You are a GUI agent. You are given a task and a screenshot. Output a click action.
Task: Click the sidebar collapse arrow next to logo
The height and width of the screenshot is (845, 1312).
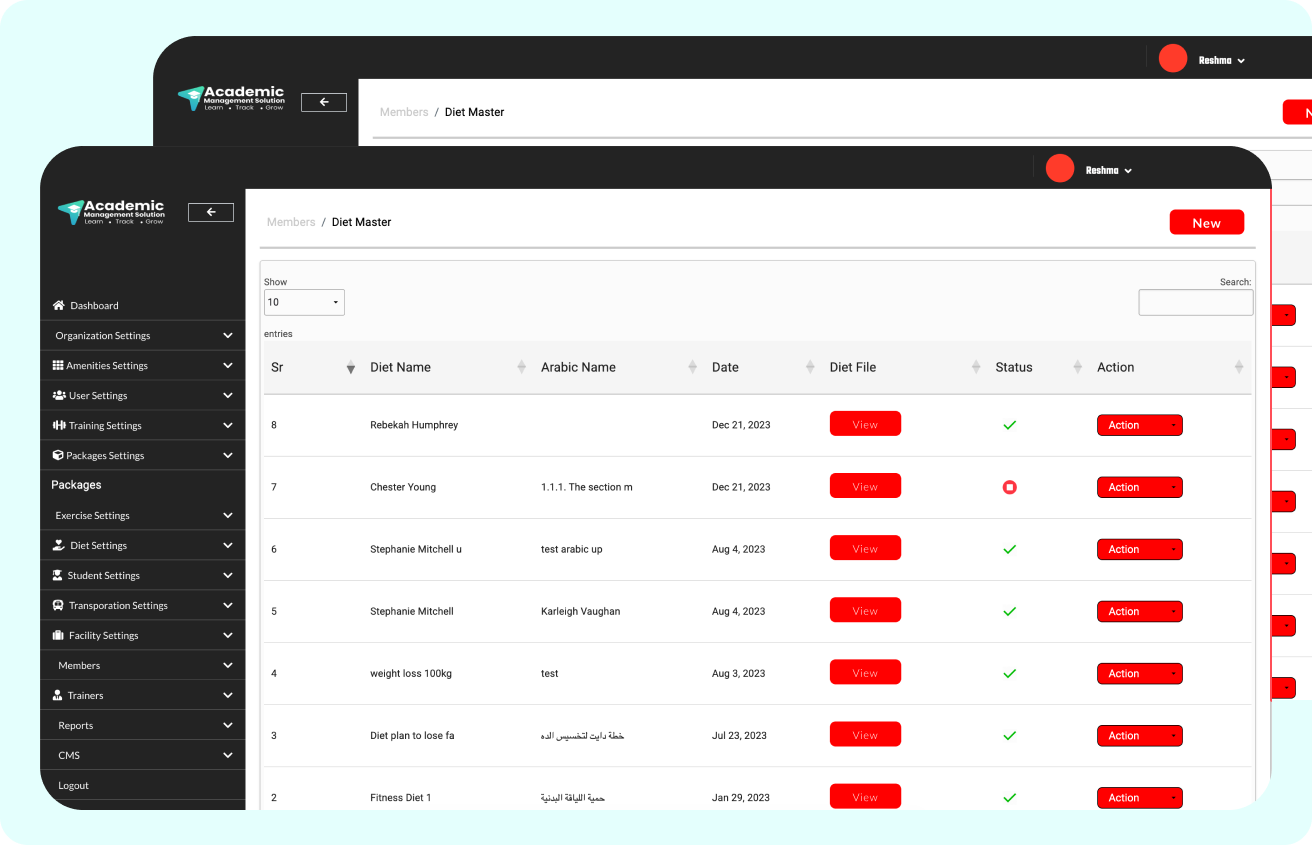pyautogui.click(x=210, y=212)
